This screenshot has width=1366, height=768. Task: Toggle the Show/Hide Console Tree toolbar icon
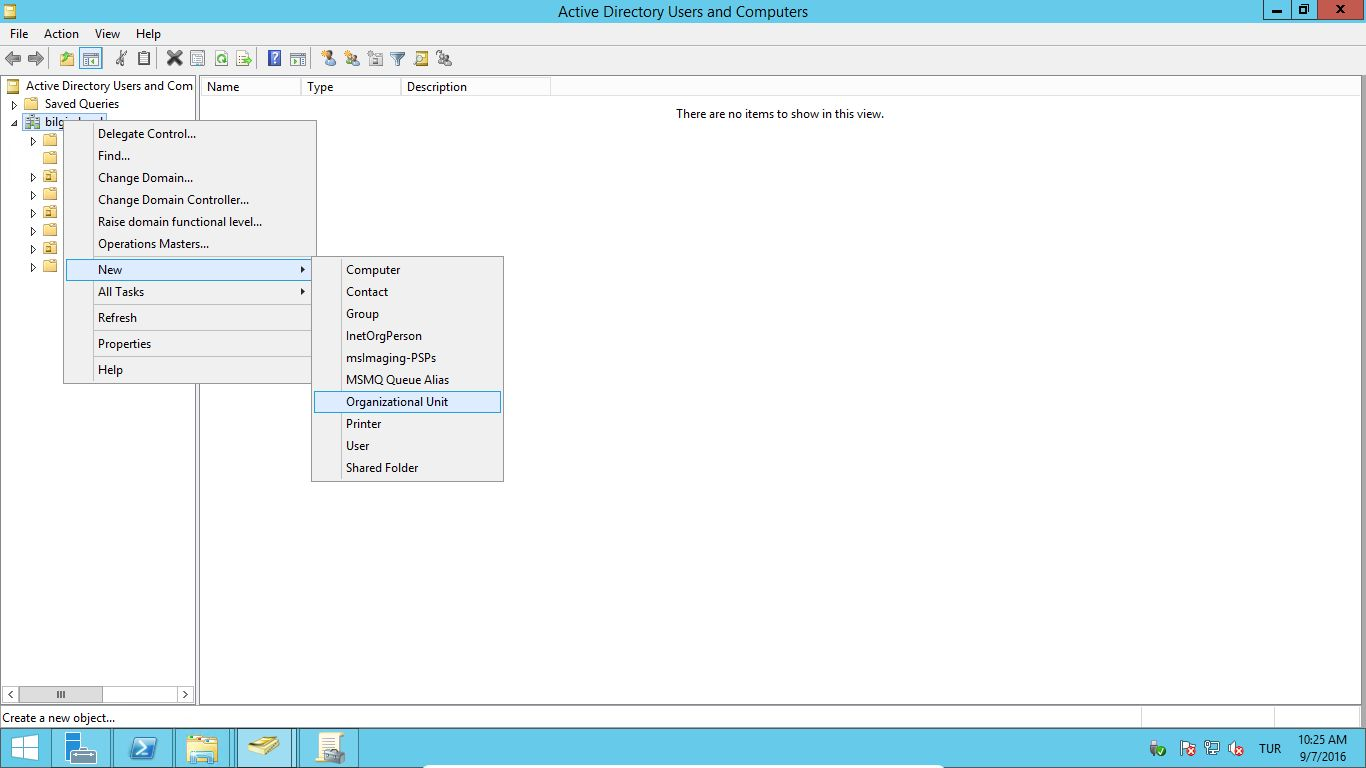point(91,59)
